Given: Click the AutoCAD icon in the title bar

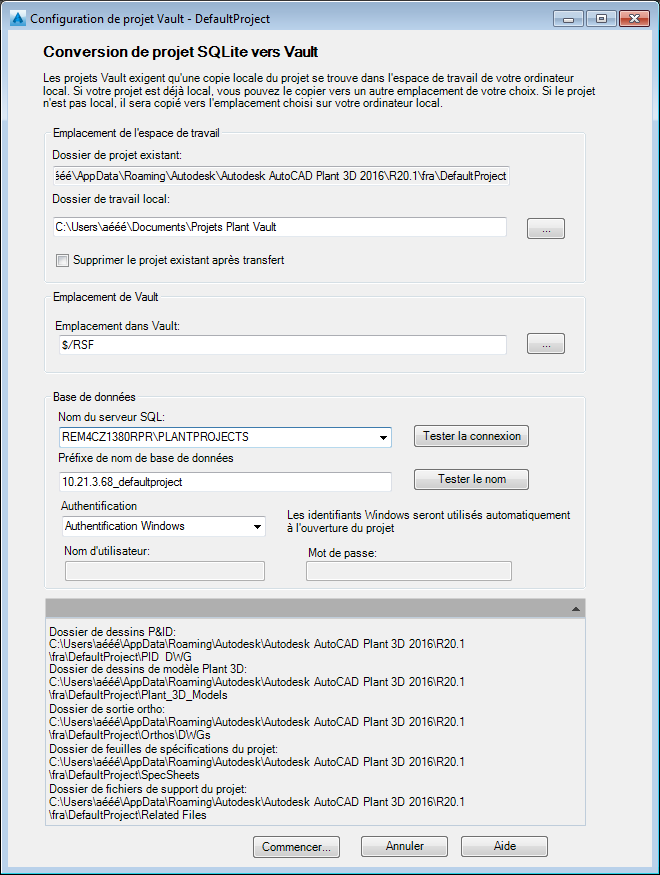Looking at the screenshot, I should 18,19.
